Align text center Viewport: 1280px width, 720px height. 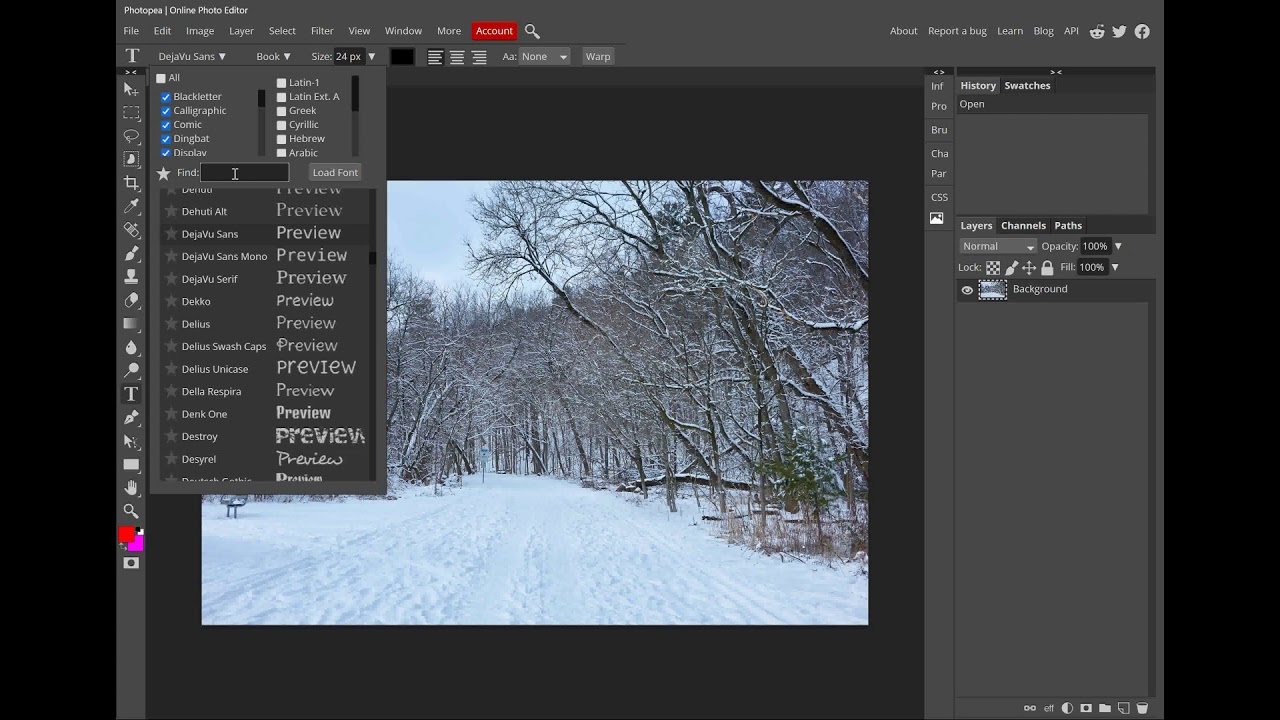tap(457, 57)
